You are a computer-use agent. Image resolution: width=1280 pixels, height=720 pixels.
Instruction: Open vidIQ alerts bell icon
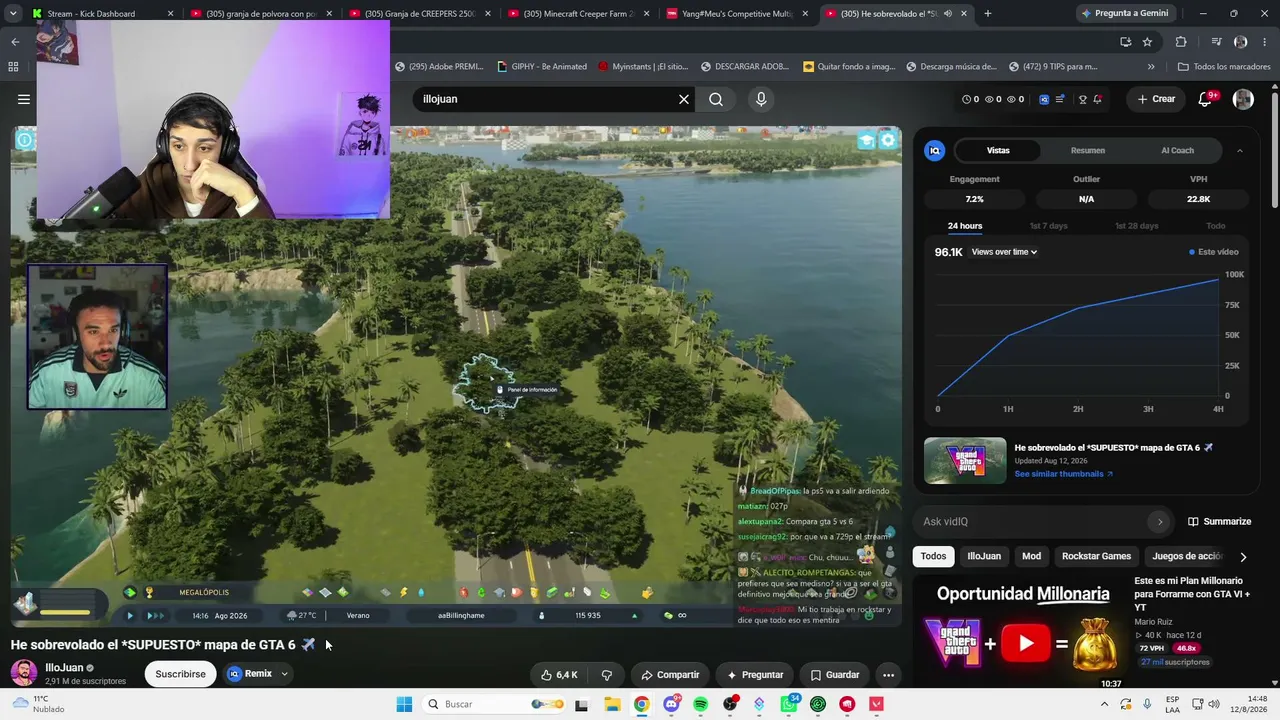[1098, 99]
